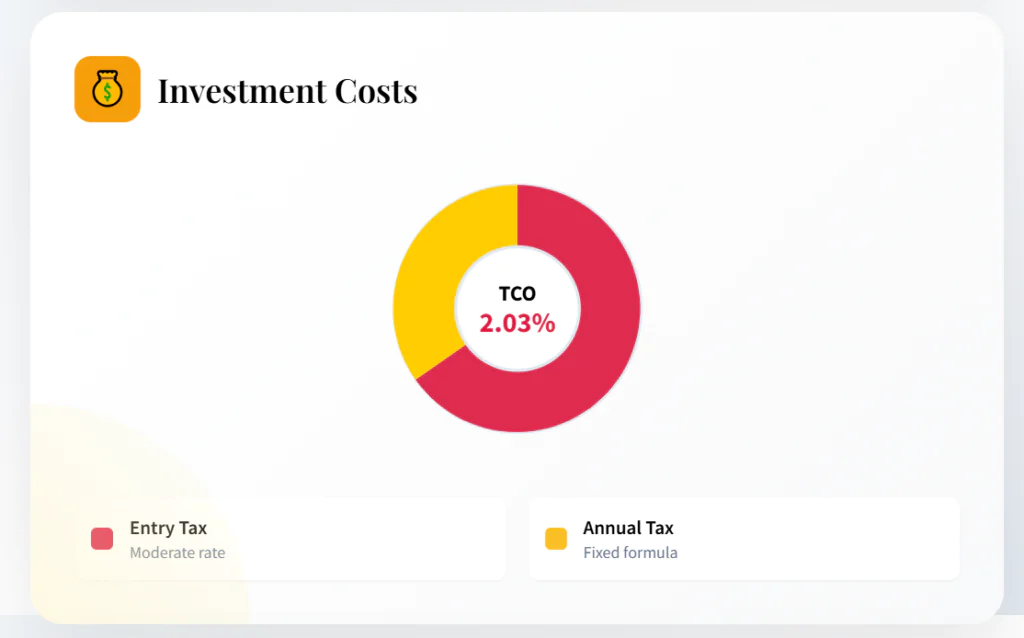The image size is (1024, 638).
Task: Click the yellow Annual Tax legend swatch
Action: coord(556,539)
